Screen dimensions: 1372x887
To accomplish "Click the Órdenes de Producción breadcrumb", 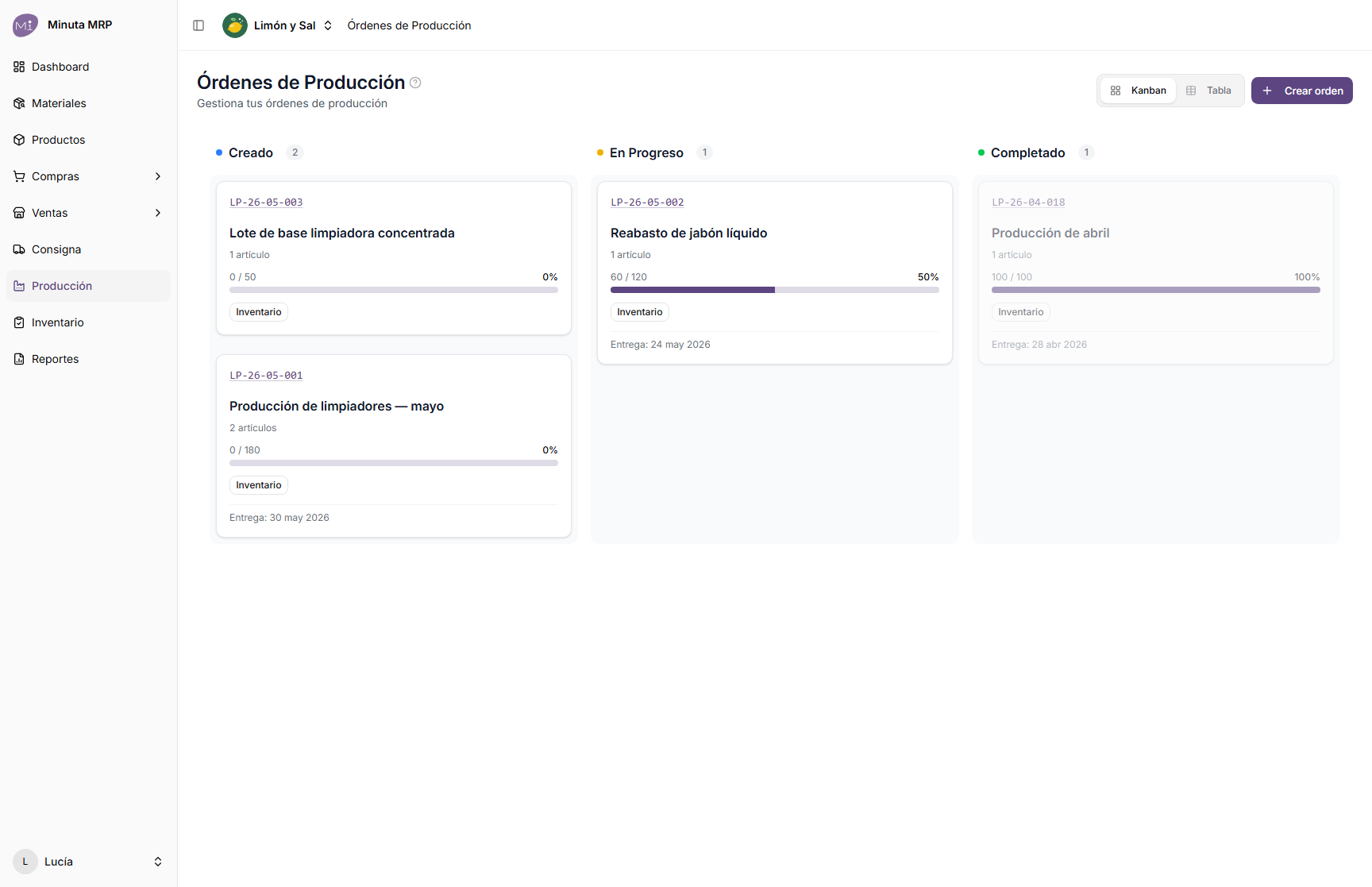I will [x=409, y=25].
